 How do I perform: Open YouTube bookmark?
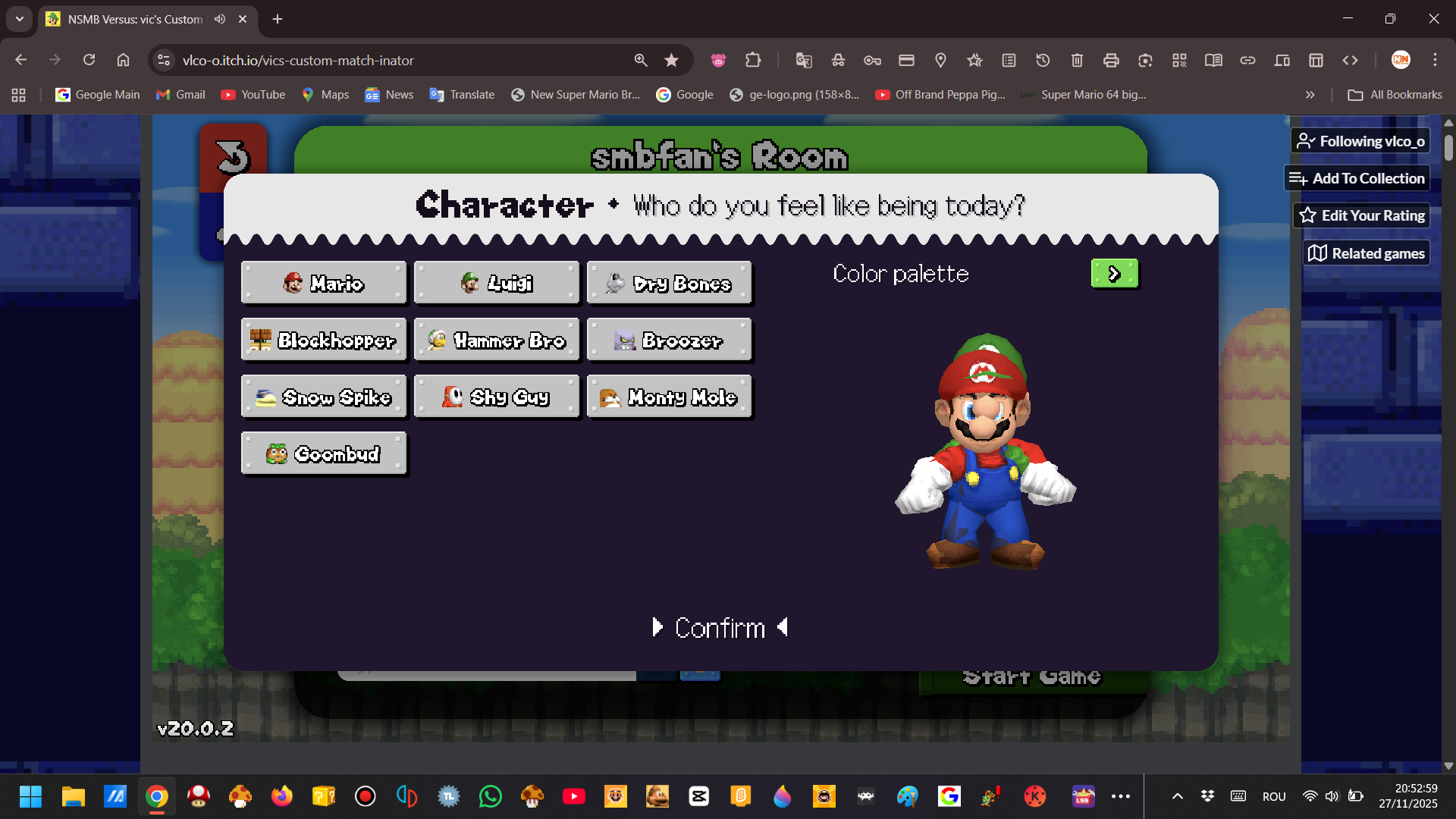[x=253, y=95]
